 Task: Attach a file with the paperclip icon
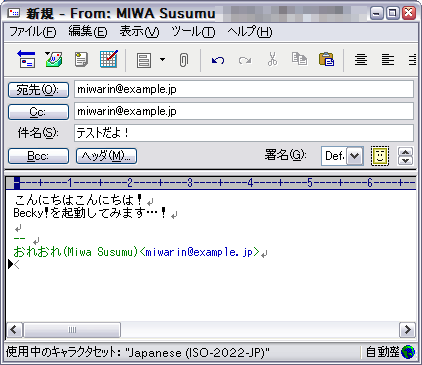pyautogui.click(x=184, y=60)
